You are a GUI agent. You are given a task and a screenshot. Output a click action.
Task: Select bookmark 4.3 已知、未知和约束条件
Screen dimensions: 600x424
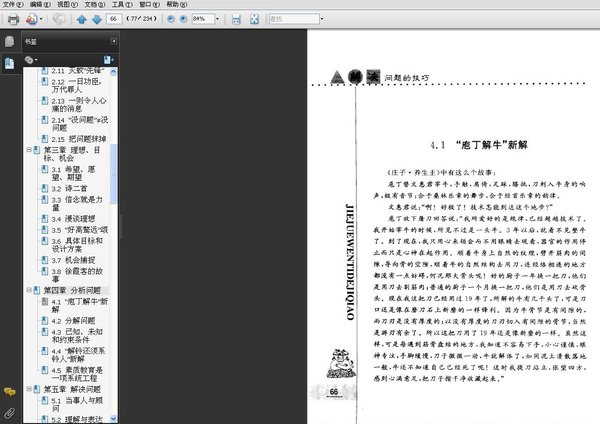click(77, 336)
